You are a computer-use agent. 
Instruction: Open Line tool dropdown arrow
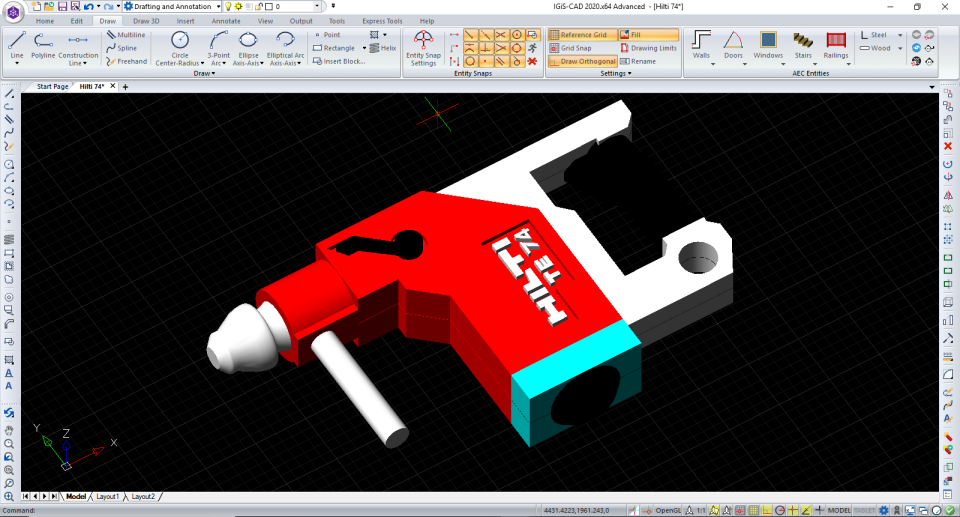17,63
